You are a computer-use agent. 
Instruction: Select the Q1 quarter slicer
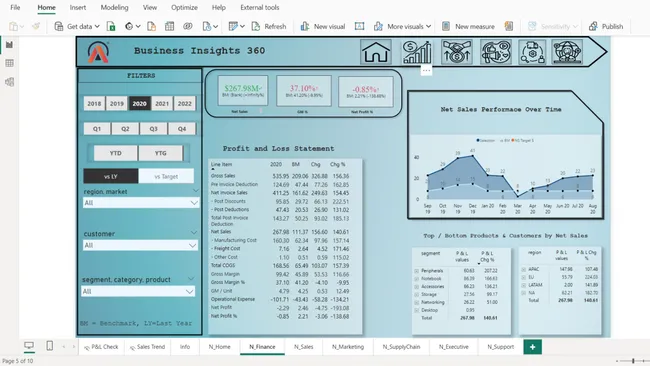(97, 129)
